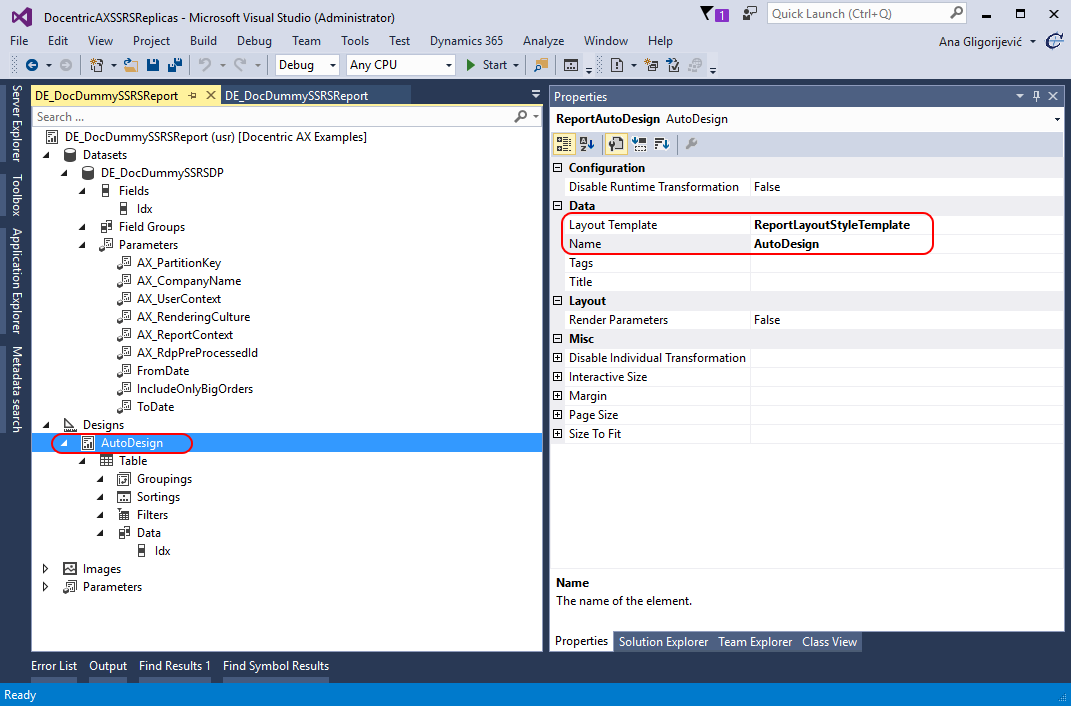
Task: Open the Dynamics 365 menu
Action: [466, 41]
